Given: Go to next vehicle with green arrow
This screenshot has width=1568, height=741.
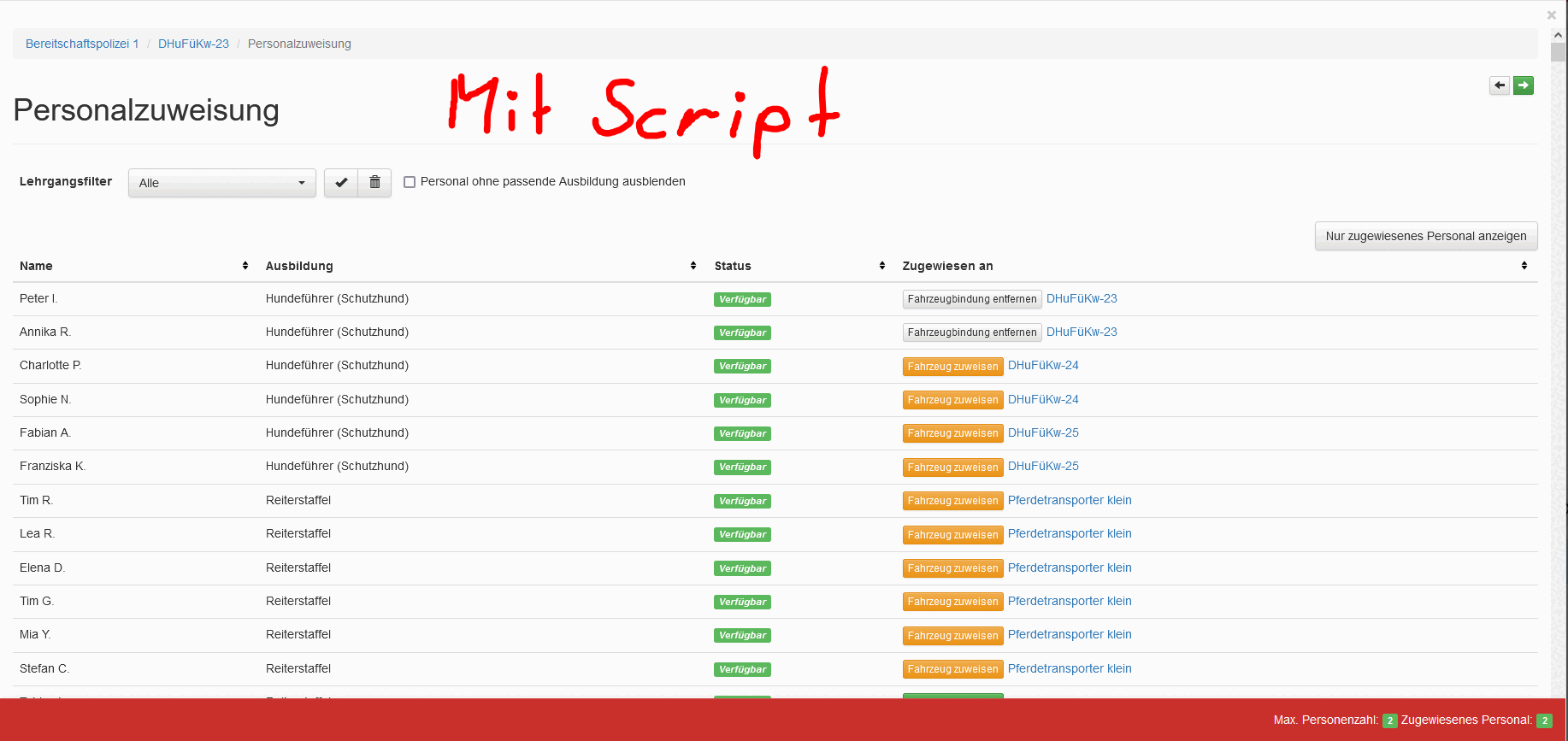Looking at the screenshot, I should (1523, 85).
